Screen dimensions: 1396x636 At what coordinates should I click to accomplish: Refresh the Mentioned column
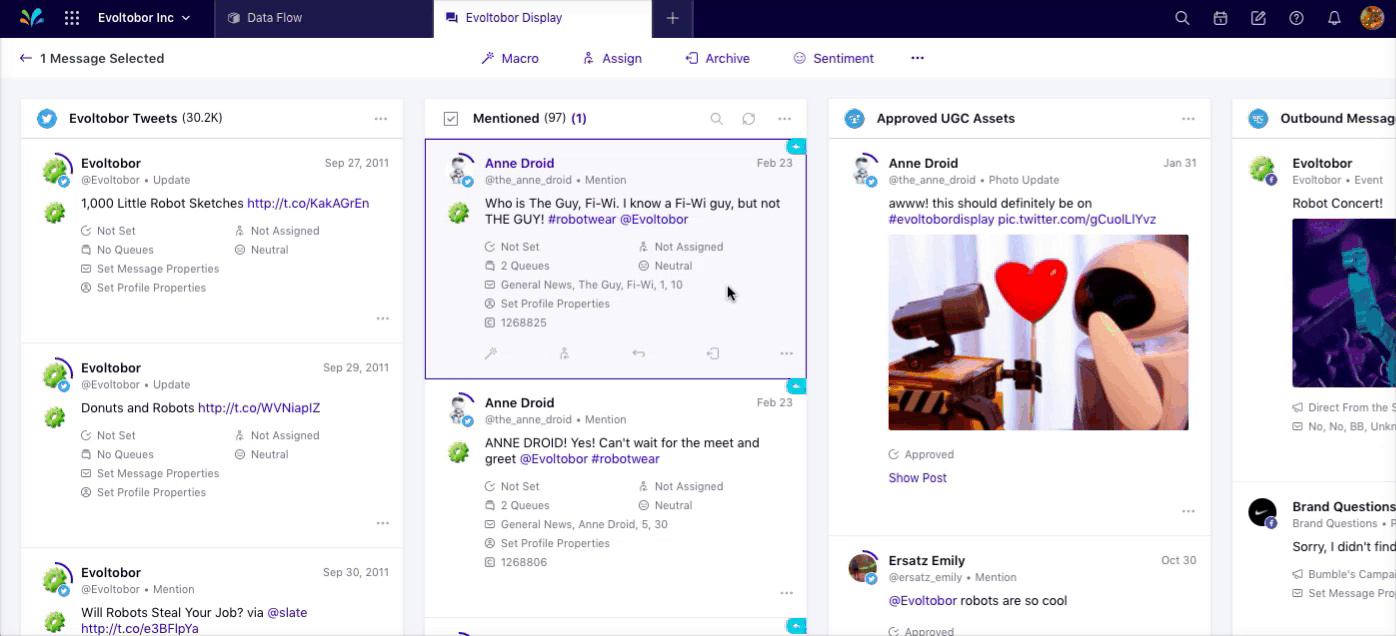pyautogui.click(x=748, y=119)
